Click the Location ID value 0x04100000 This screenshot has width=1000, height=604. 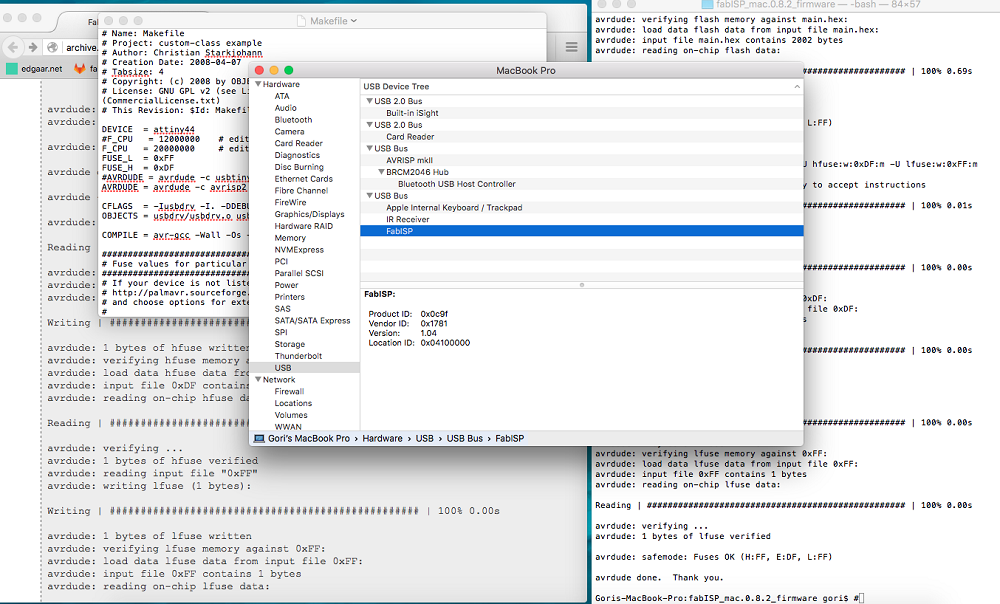445,343
